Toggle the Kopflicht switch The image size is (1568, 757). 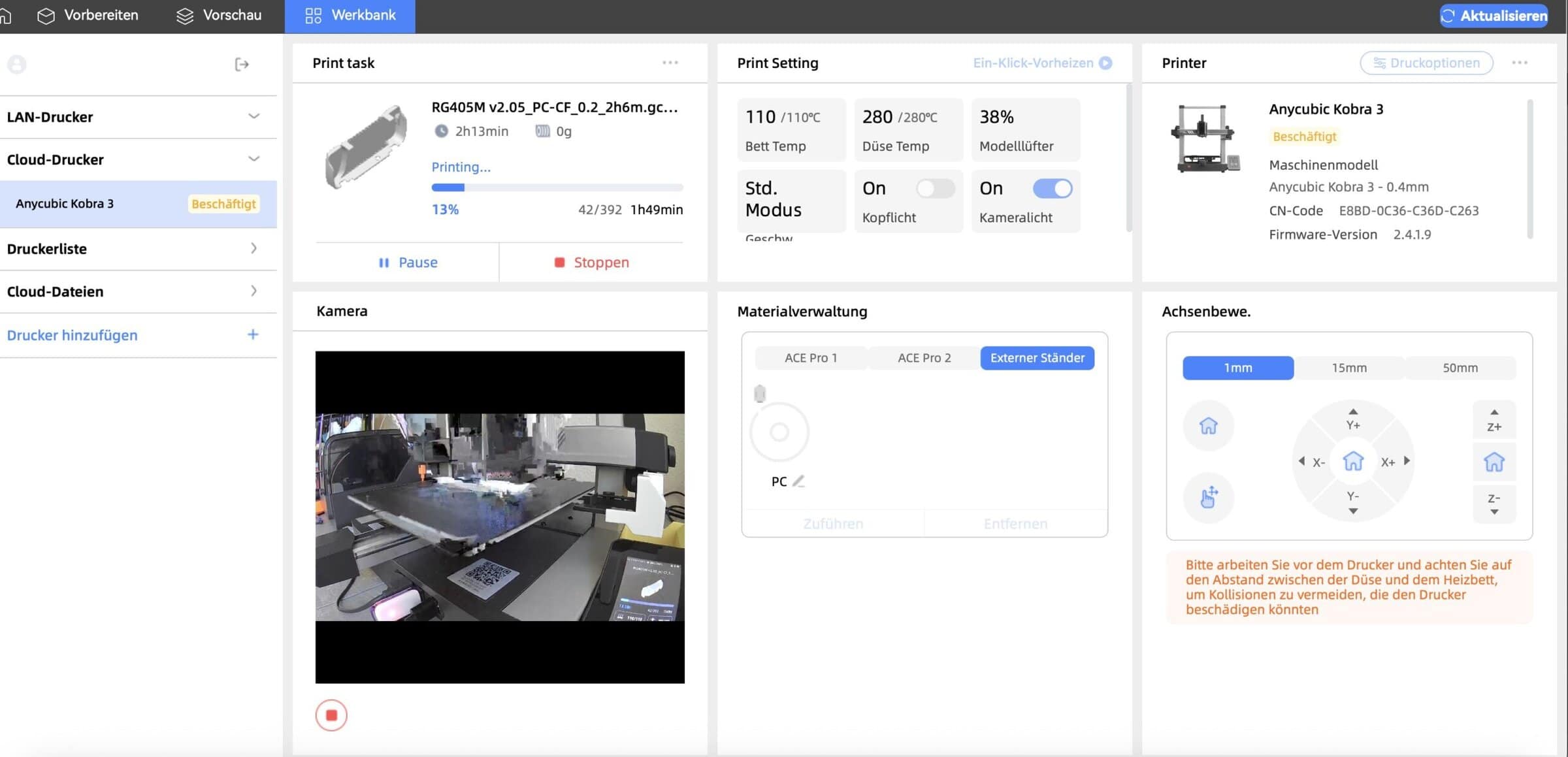pos(934,189)
